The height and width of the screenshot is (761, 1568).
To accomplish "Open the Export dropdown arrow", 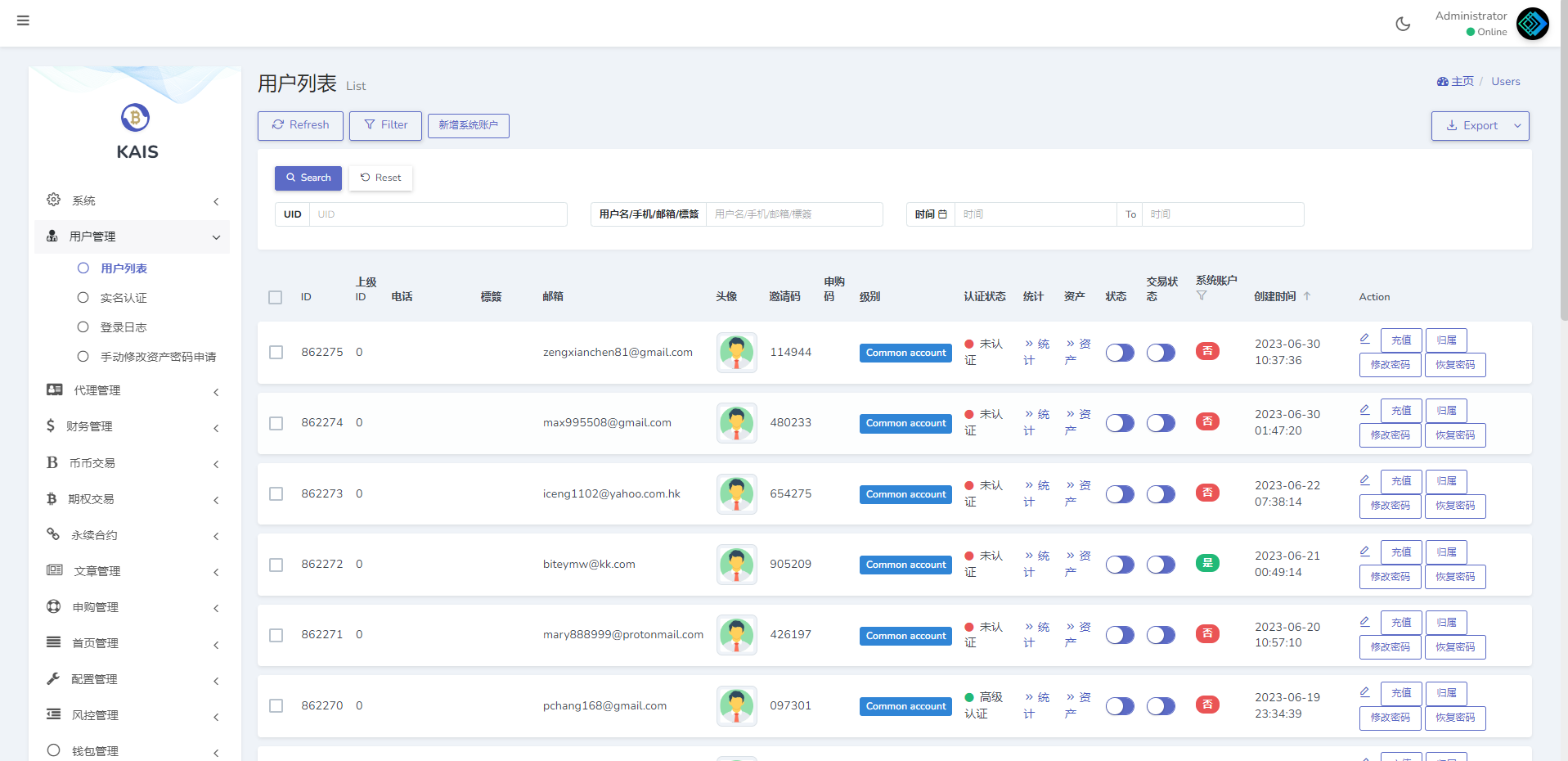I will tap(1517, 126).
